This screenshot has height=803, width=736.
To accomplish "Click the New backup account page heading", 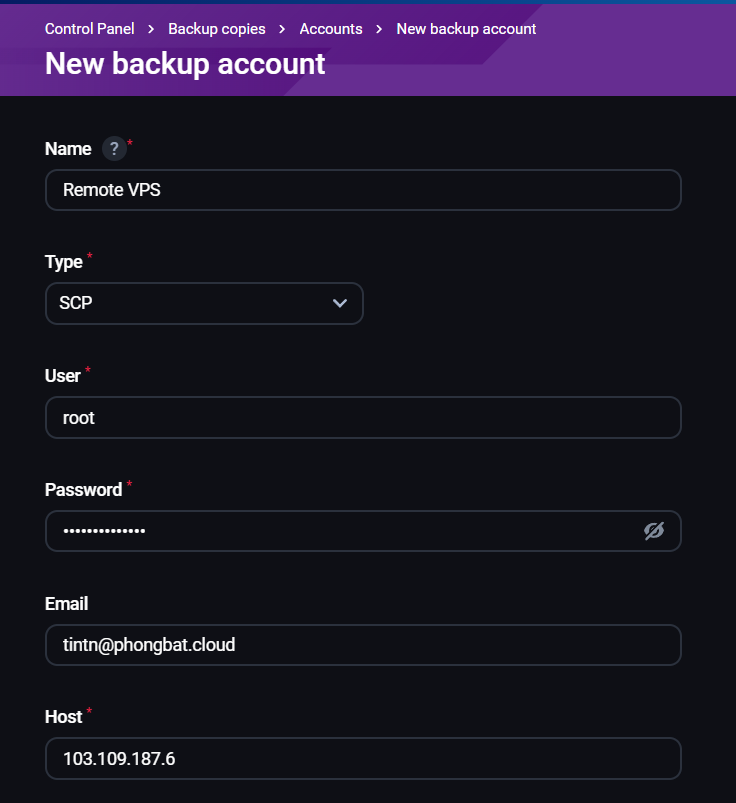I will 185,64.
